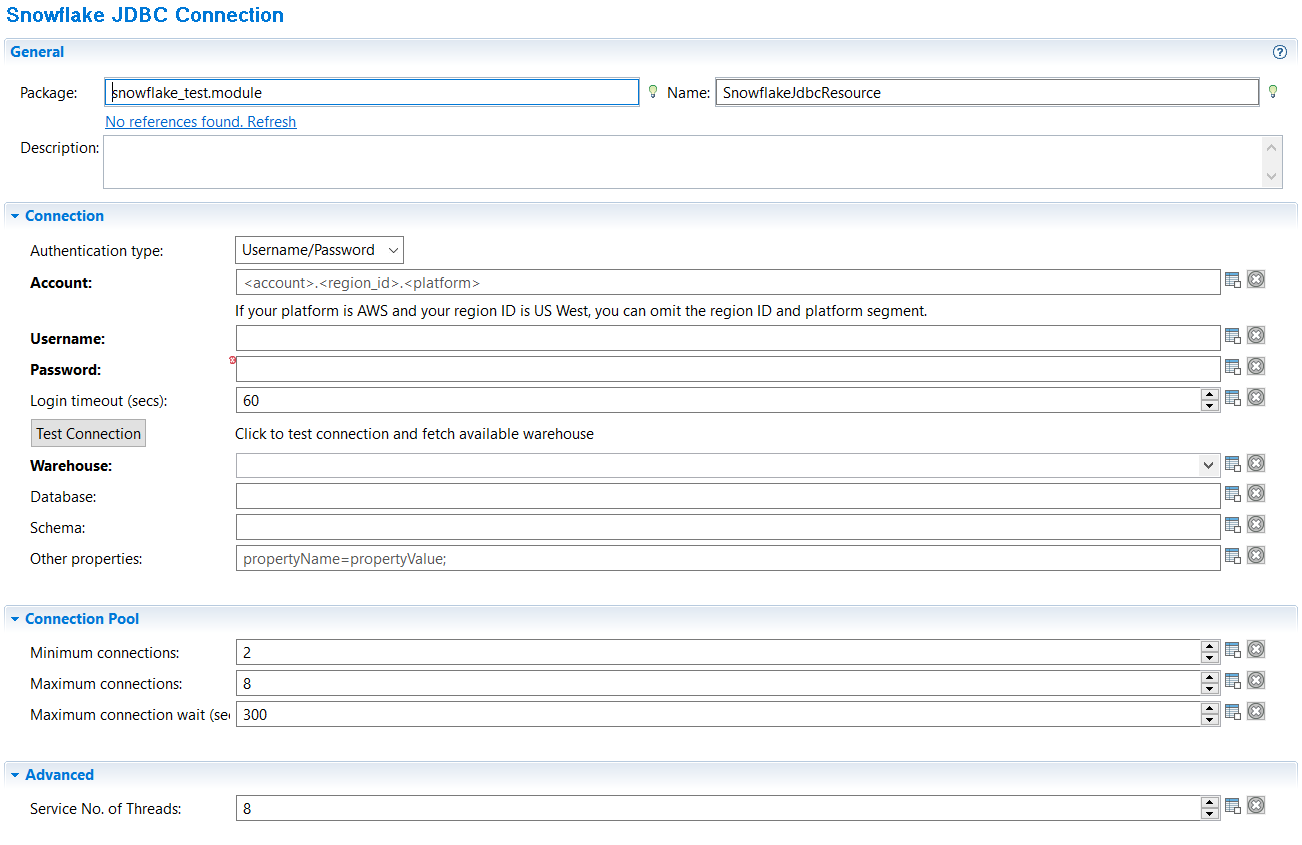Viewport: 1302px width, 845px height.
Task: Click the Service No. of Threads spinner arrows
Action: (1210, 808)
